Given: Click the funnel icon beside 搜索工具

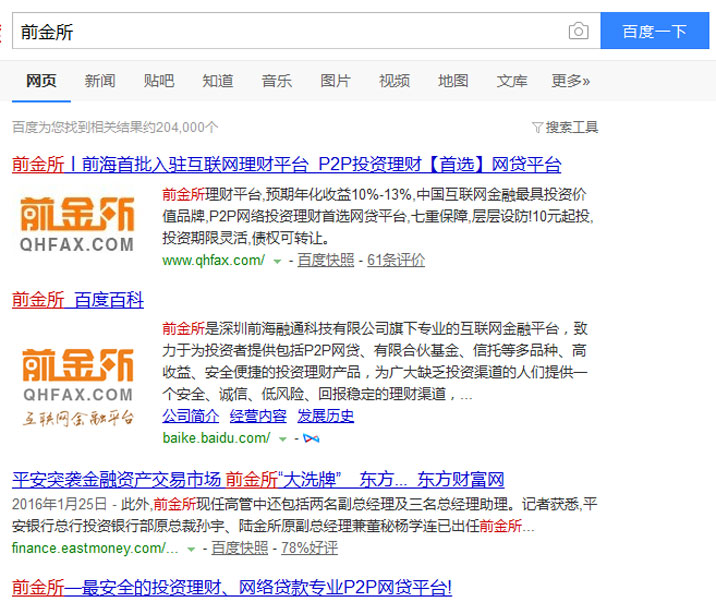Looking at the screenshot, I should coord(537,127).
